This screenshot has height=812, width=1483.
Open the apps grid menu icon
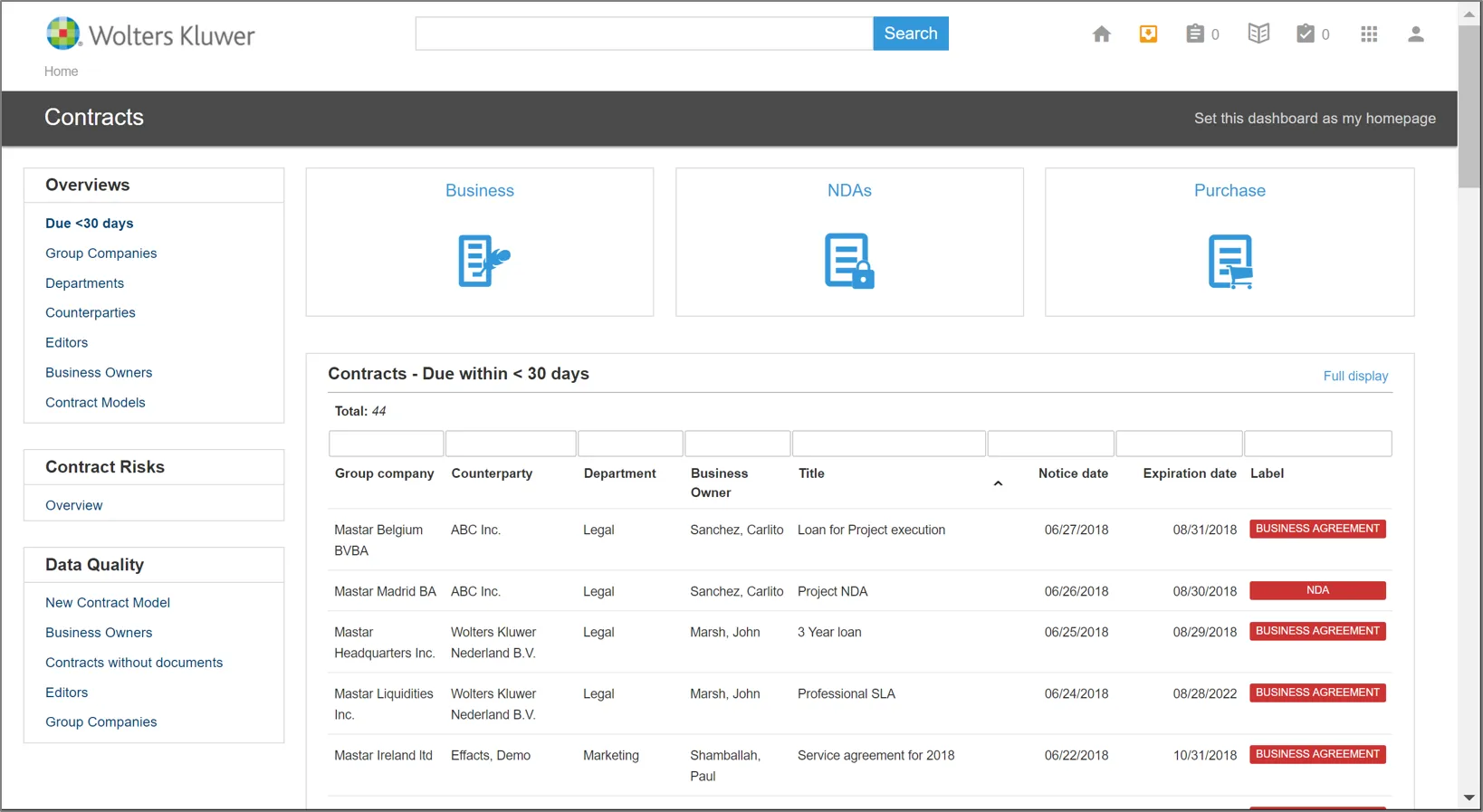(1369, 34)
